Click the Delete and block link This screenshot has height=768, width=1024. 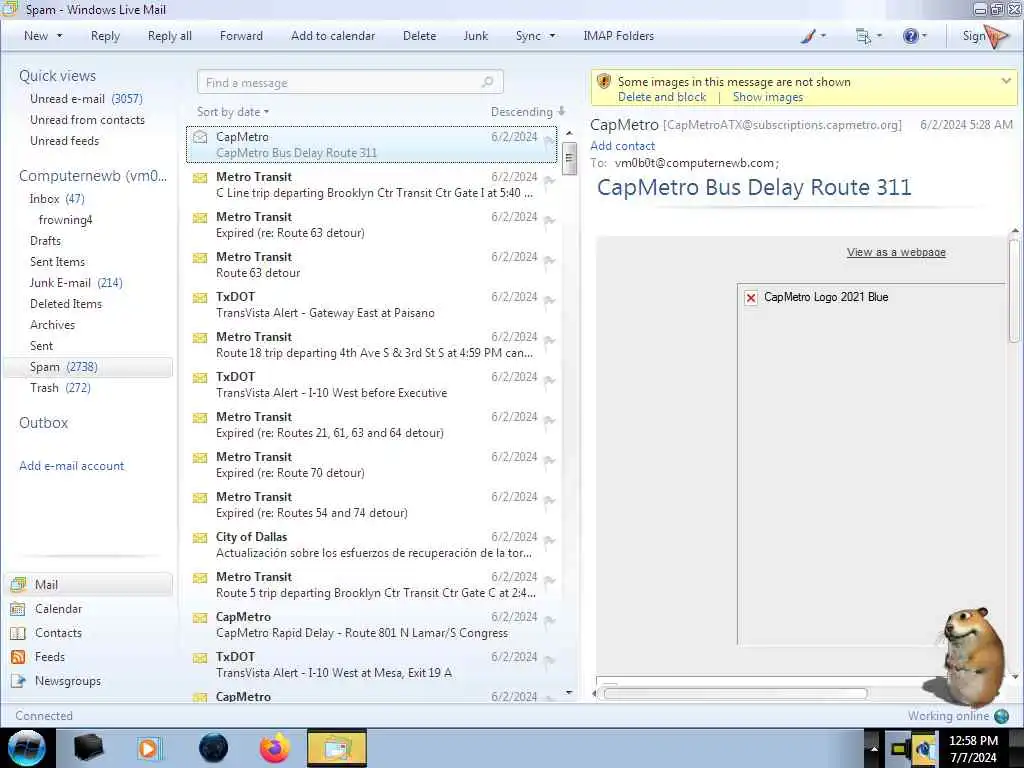[662, 97]
